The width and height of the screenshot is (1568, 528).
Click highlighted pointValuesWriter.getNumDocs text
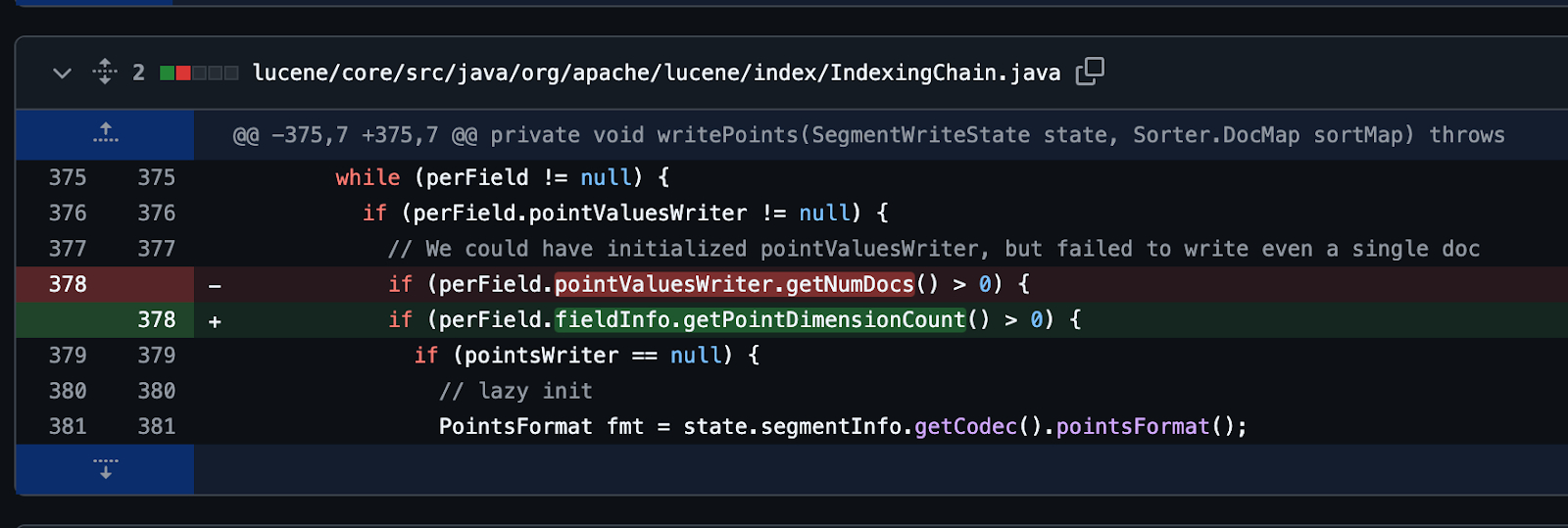pos(734,284)
